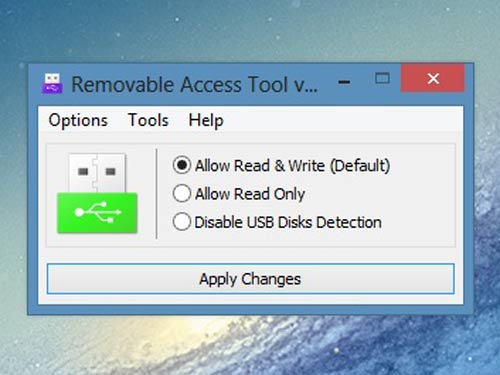The image size is (500, 375).
Task: Click the white USB connector plug image
Action: point(97,173)
